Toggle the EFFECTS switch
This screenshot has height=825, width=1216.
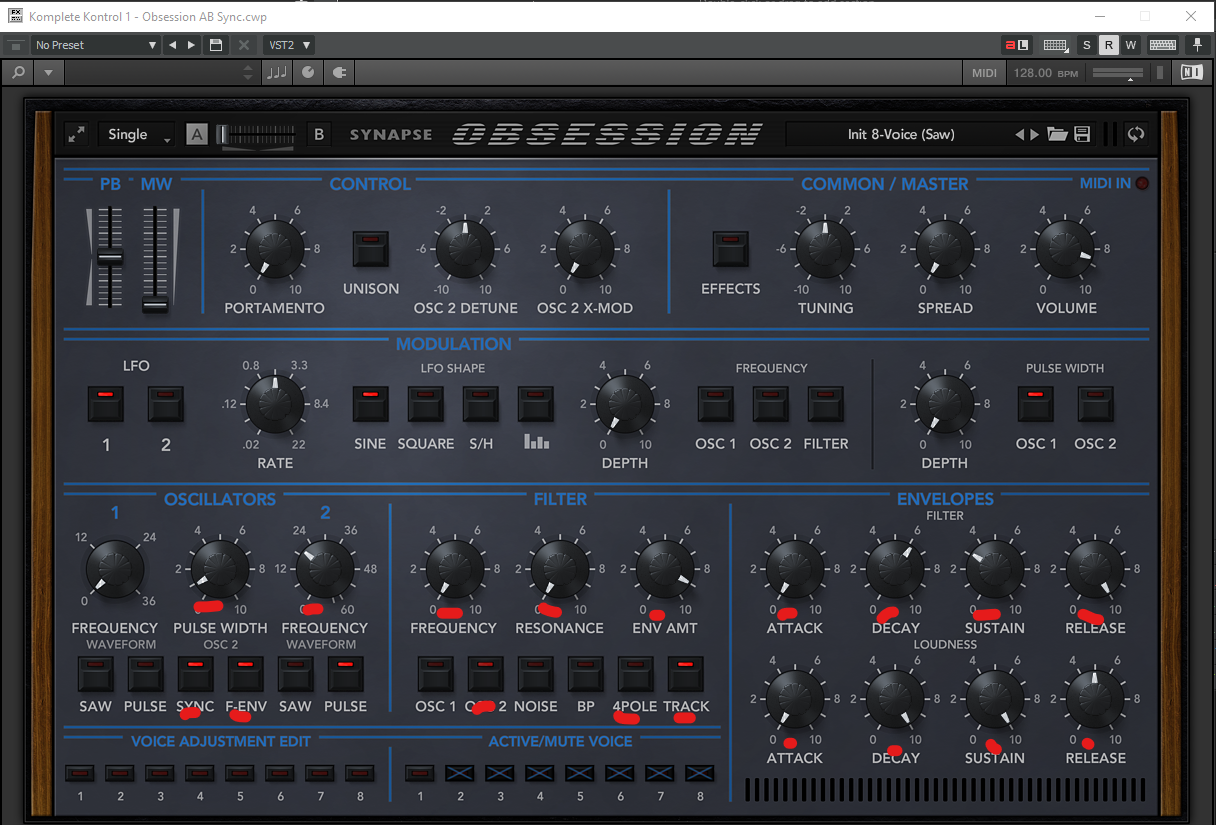click(731, 249)
